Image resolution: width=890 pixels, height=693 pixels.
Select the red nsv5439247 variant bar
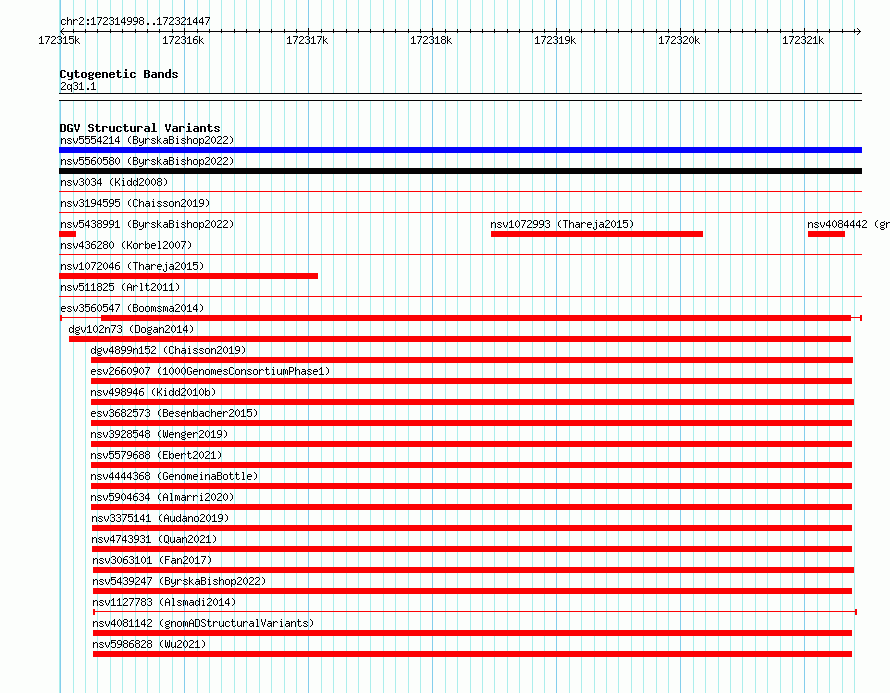click(472, 591)
